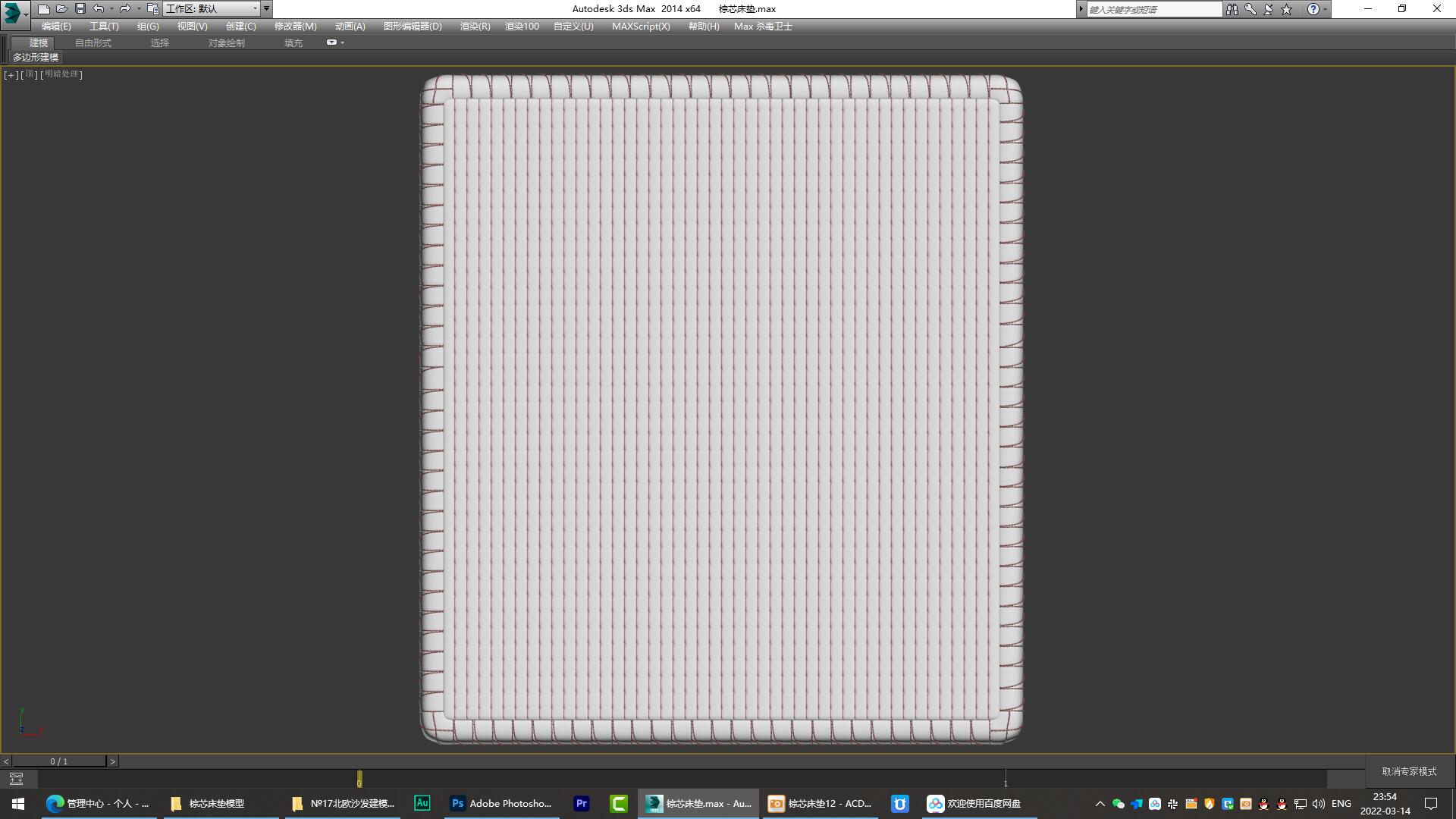Save the file with the floppy icon
Image resolution: width=1456 pixels, height=819 pixels.
(x=80, y=9)
